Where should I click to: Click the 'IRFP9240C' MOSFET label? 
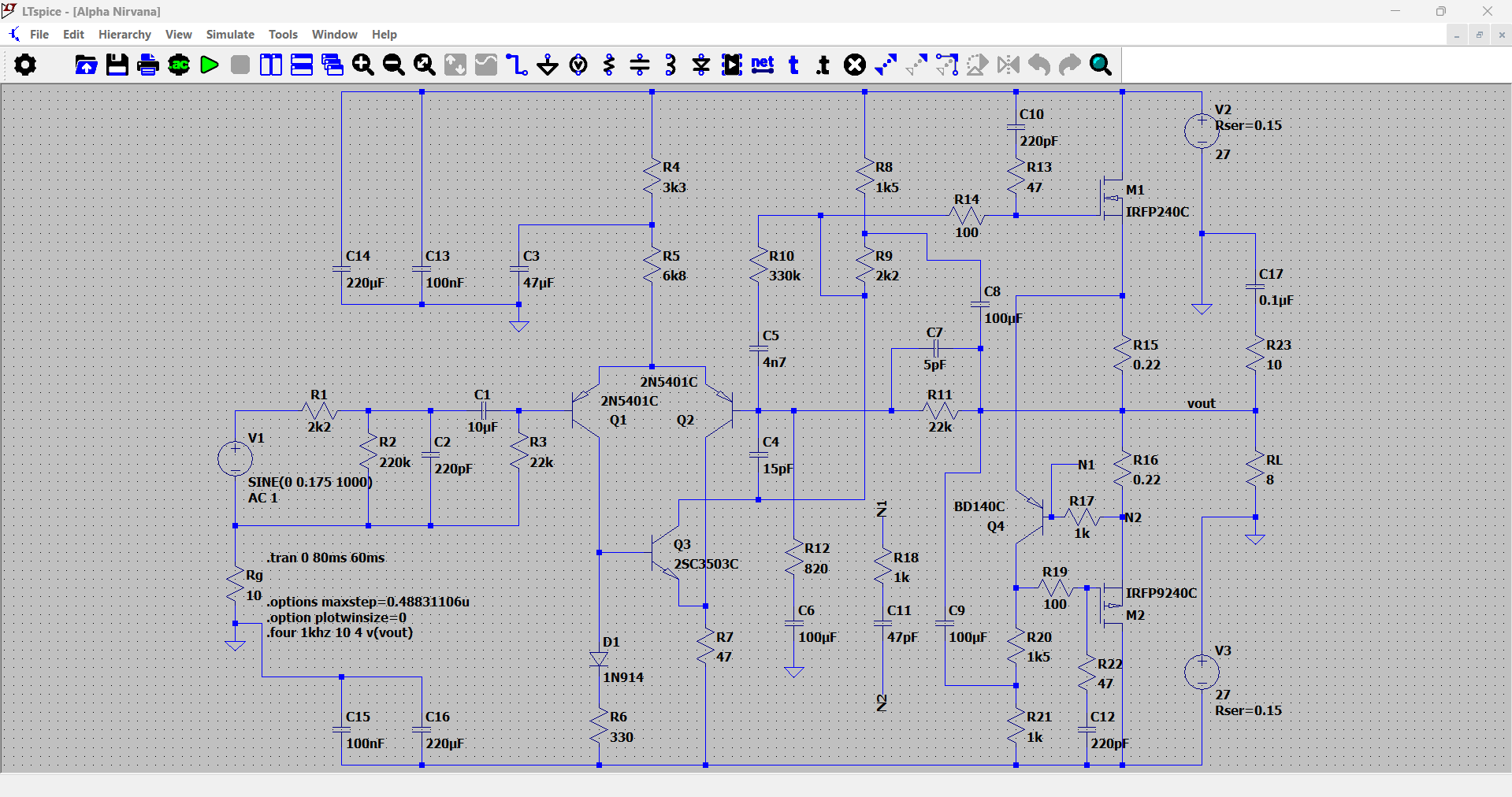point(1161,593)
